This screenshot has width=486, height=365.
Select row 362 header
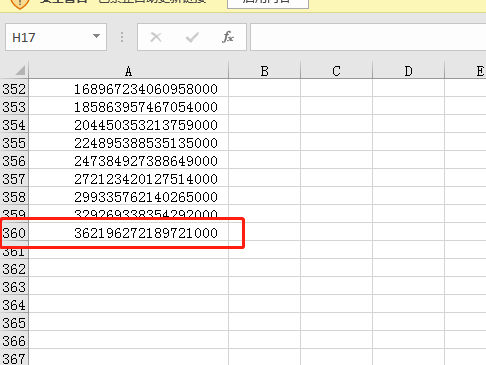click(14, 269)
